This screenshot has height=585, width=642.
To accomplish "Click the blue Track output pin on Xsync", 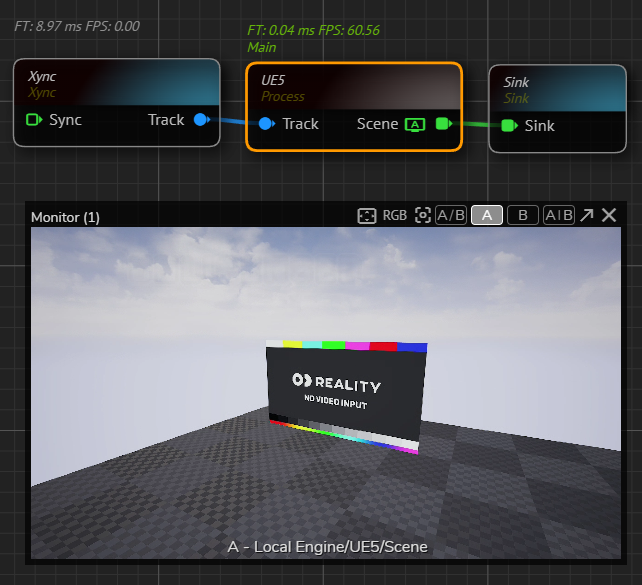I will pos(200,120).
